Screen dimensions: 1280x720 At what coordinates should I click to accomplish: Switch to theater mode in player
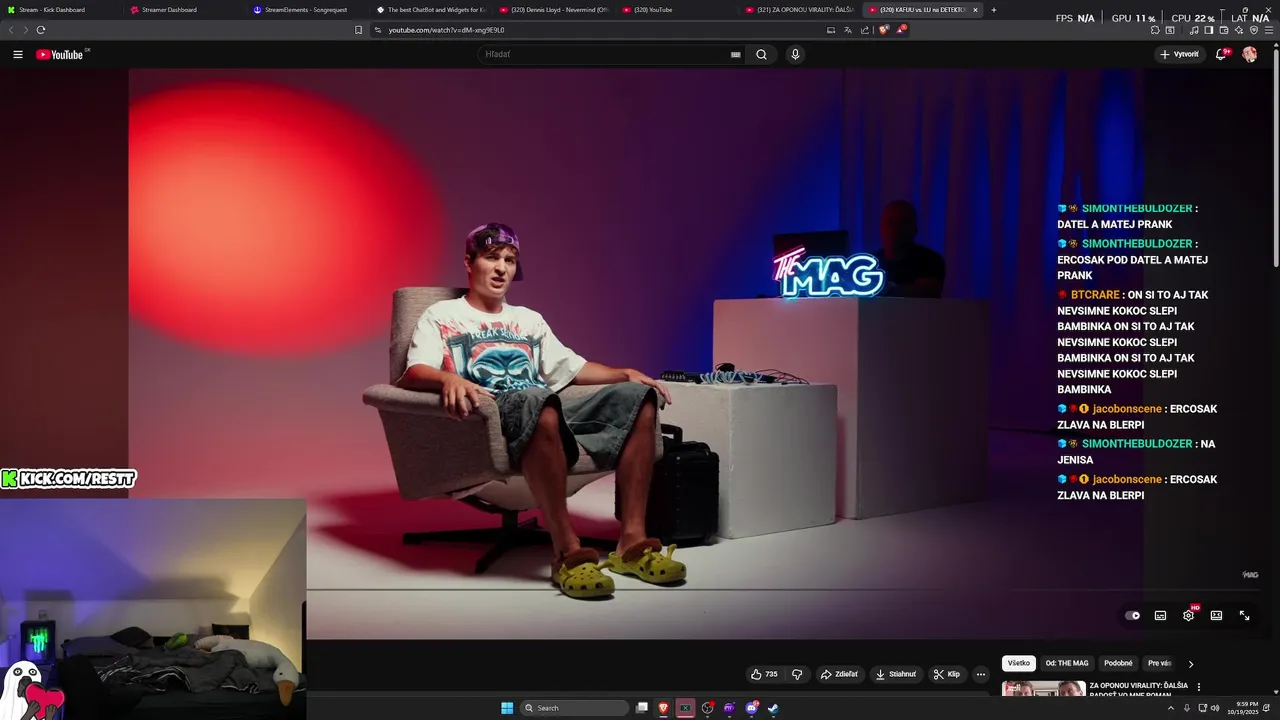(1216, 616)
